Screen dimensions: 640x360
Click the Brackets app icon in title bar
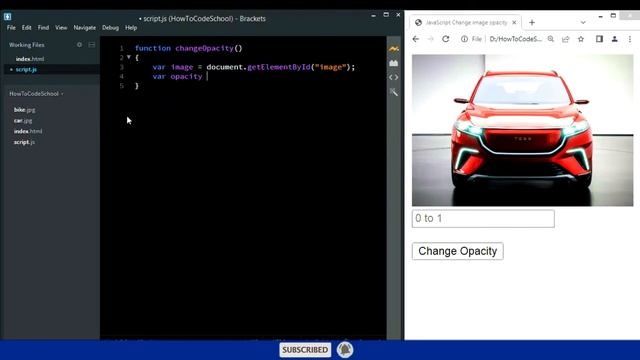7,17
